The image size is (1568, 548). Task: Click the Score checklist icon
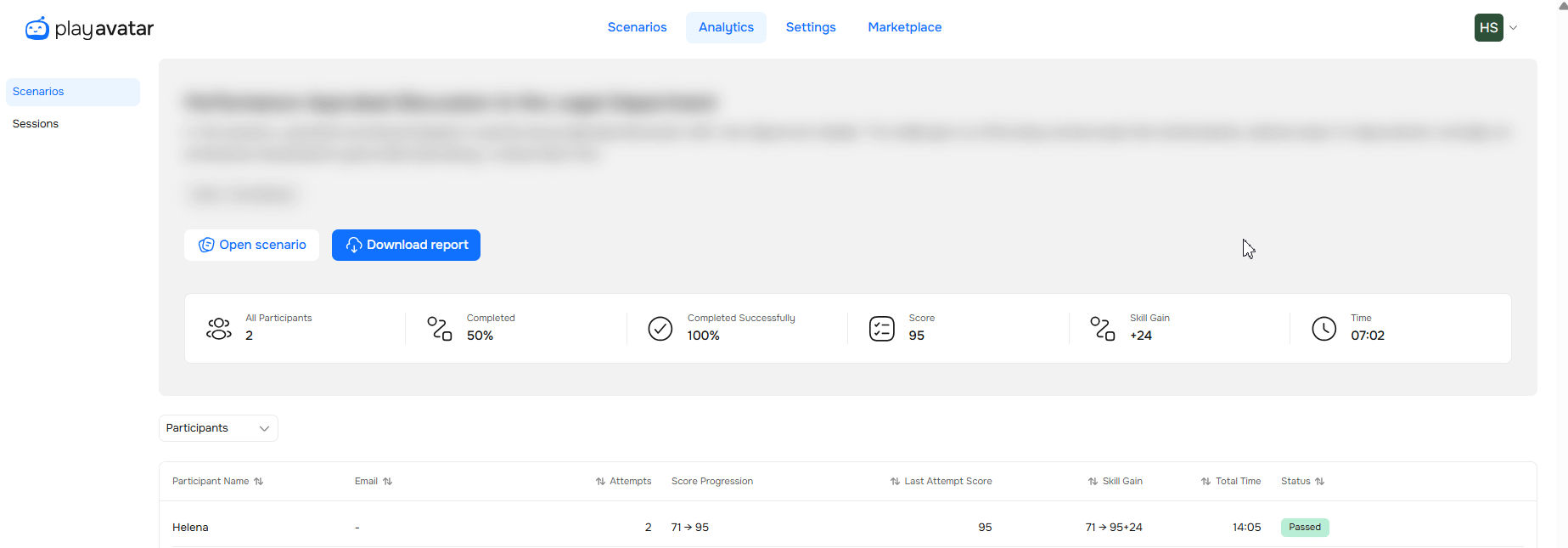[882, 329]
